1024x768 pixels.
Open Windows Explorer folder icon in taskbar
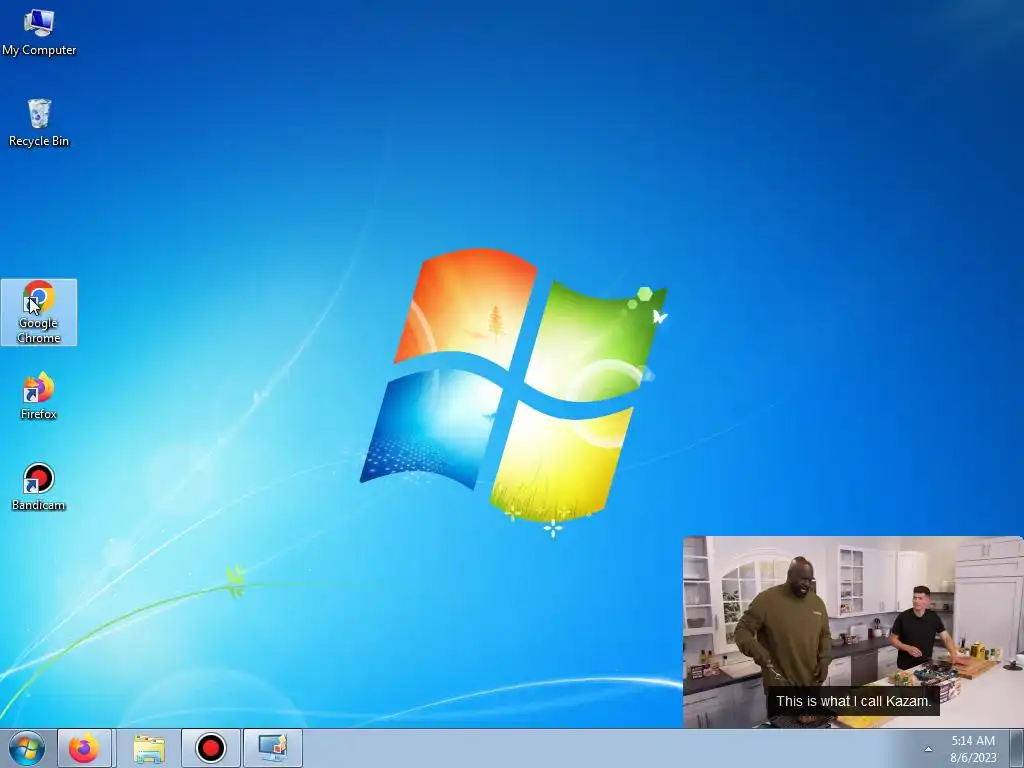(x=149, y=748)
